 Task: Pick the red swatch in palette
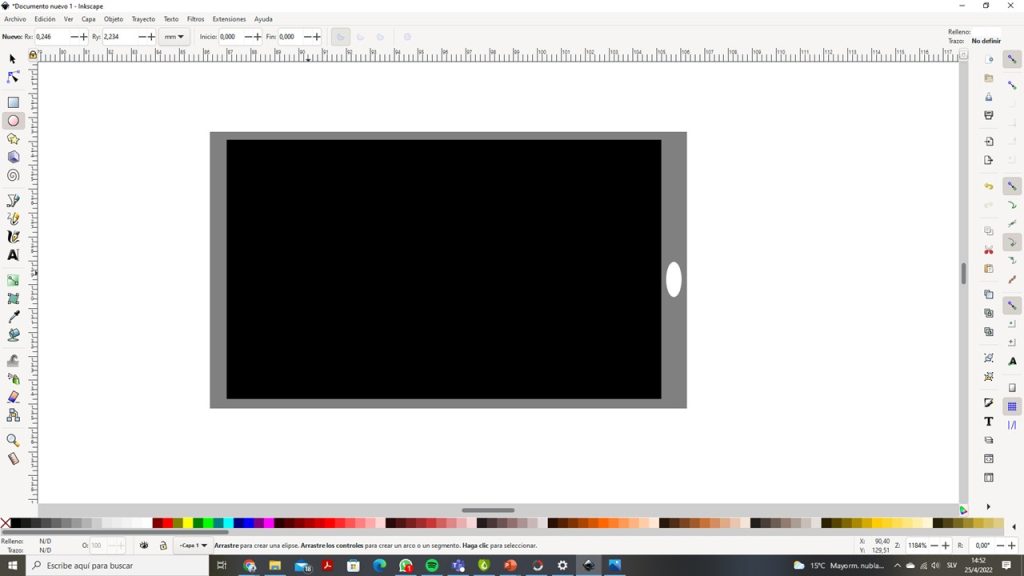pyautogui.click(x=168, y=523)
